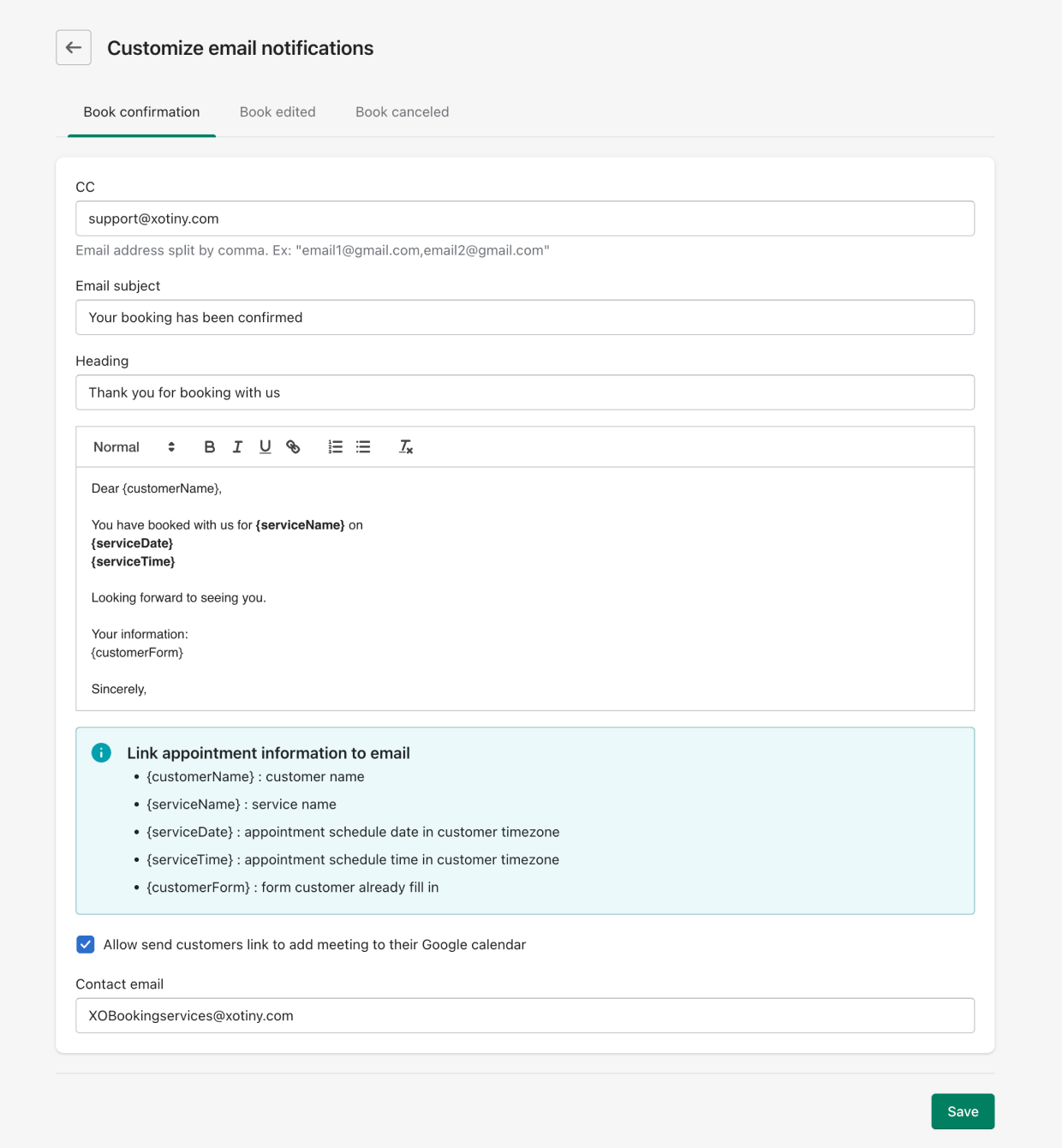The image size is (1062, 1148).
Task: Select the Book confirmation tab
Action: click(x=141, y=112)
